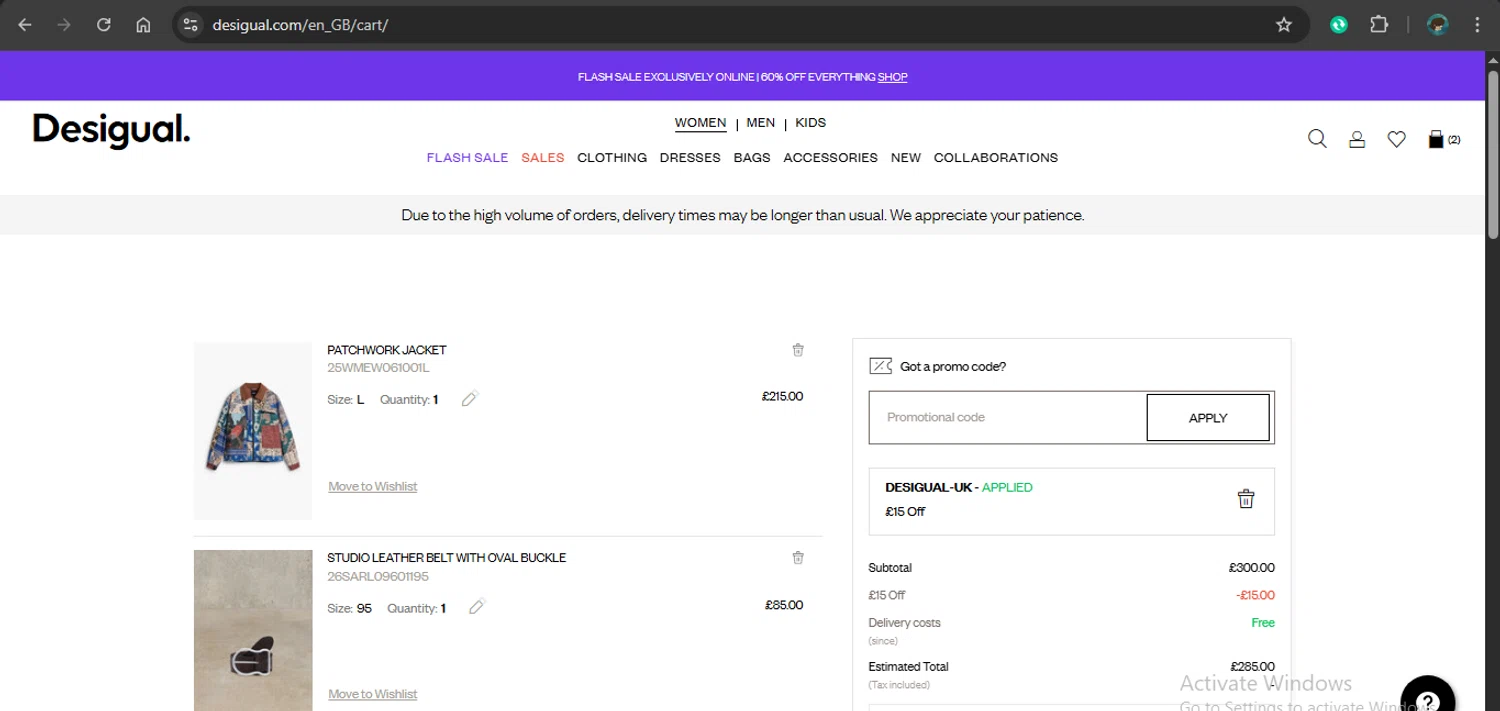Open the Chrome profile avatar

pos(1438,25)
